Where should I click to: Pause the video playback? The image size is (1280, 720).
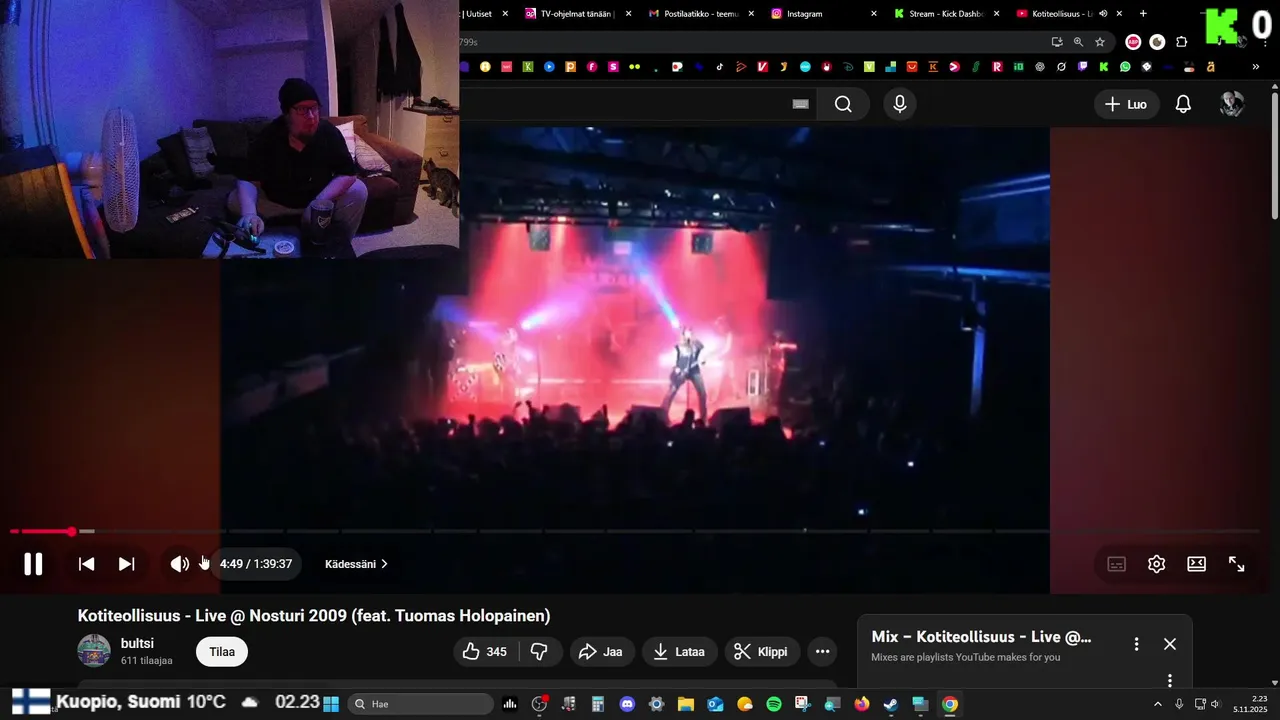click(x=33, y=564)
